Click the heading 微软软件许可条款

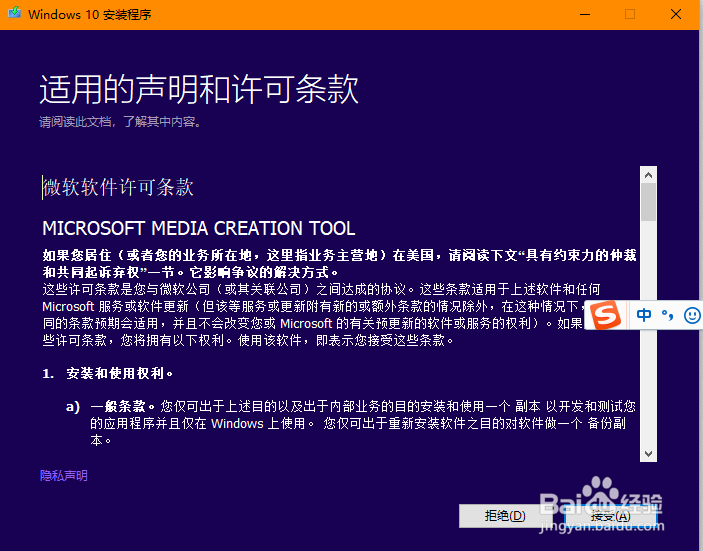tap(118, 187)
